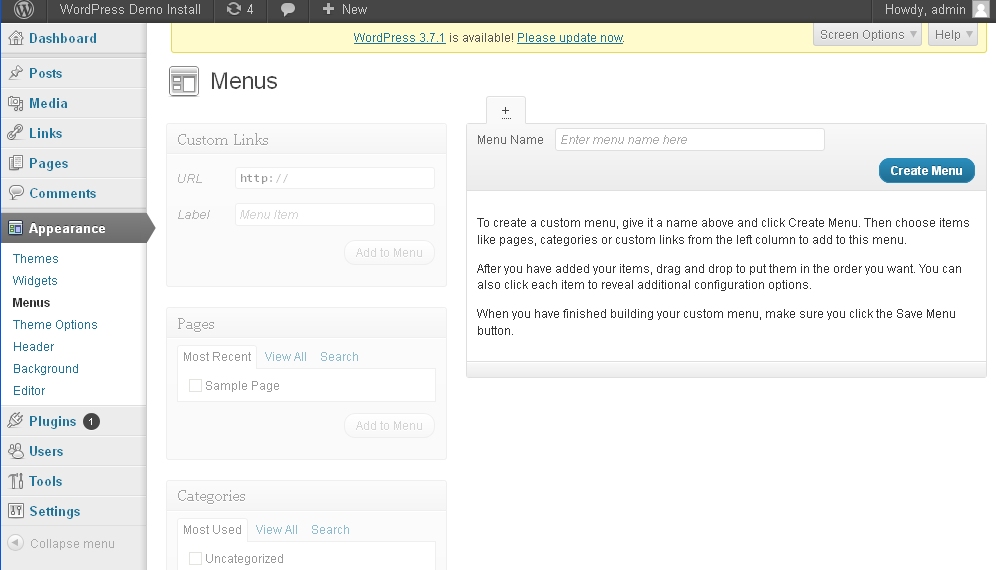
Task: Click Add to Menu under Pages
Action: click(389, 425)
